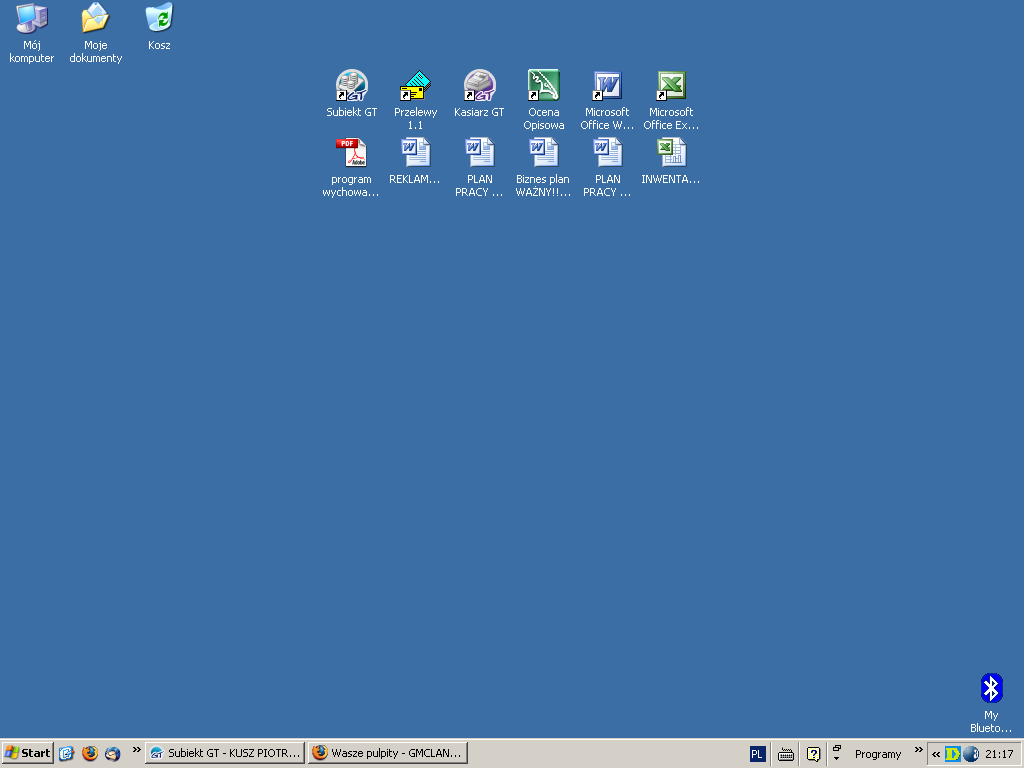The width and height of the screenshot is (1024, 768).
Task: Select the program wychowawczy PDF file
Action: tap(351, 154)
